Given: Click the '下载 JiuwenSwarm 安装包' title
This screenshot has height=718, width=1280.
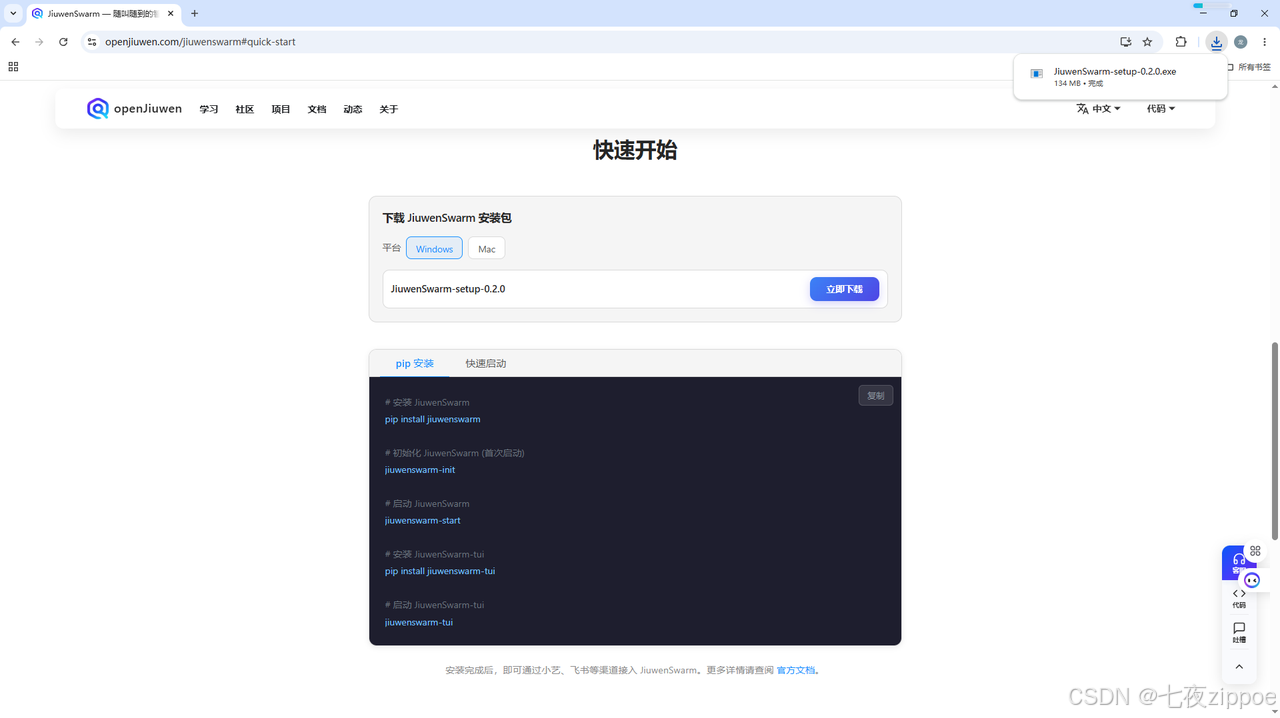Looking at the screenshot, I should point(447,218).
